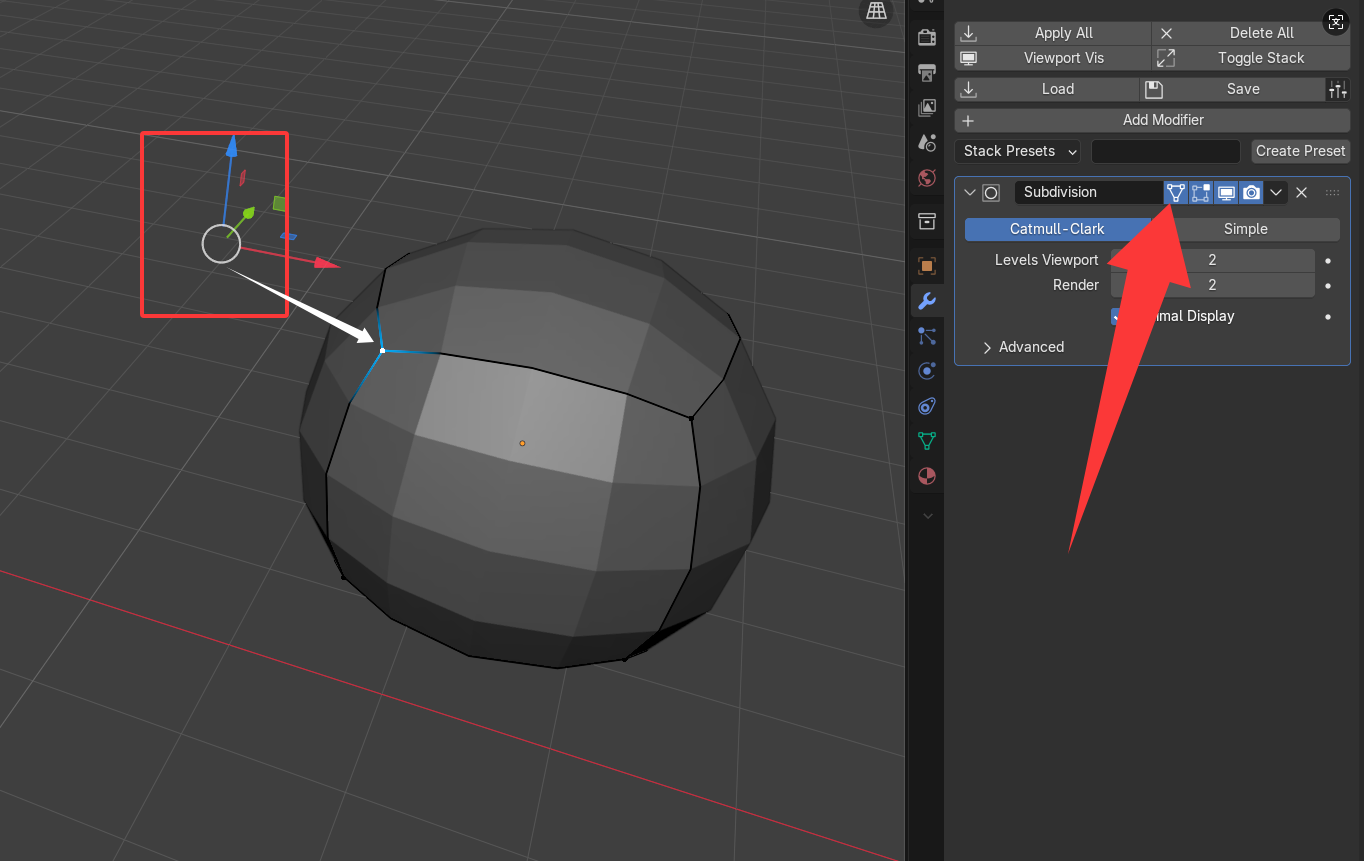Open the Material properties tab
The image size is (1364, 861).
[x=927, y=476]
